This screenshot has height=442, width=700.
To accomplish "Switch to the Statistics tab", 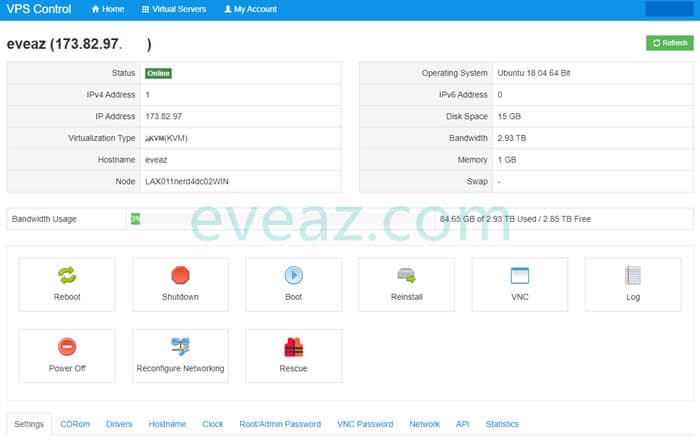I will tap(502, 424).
